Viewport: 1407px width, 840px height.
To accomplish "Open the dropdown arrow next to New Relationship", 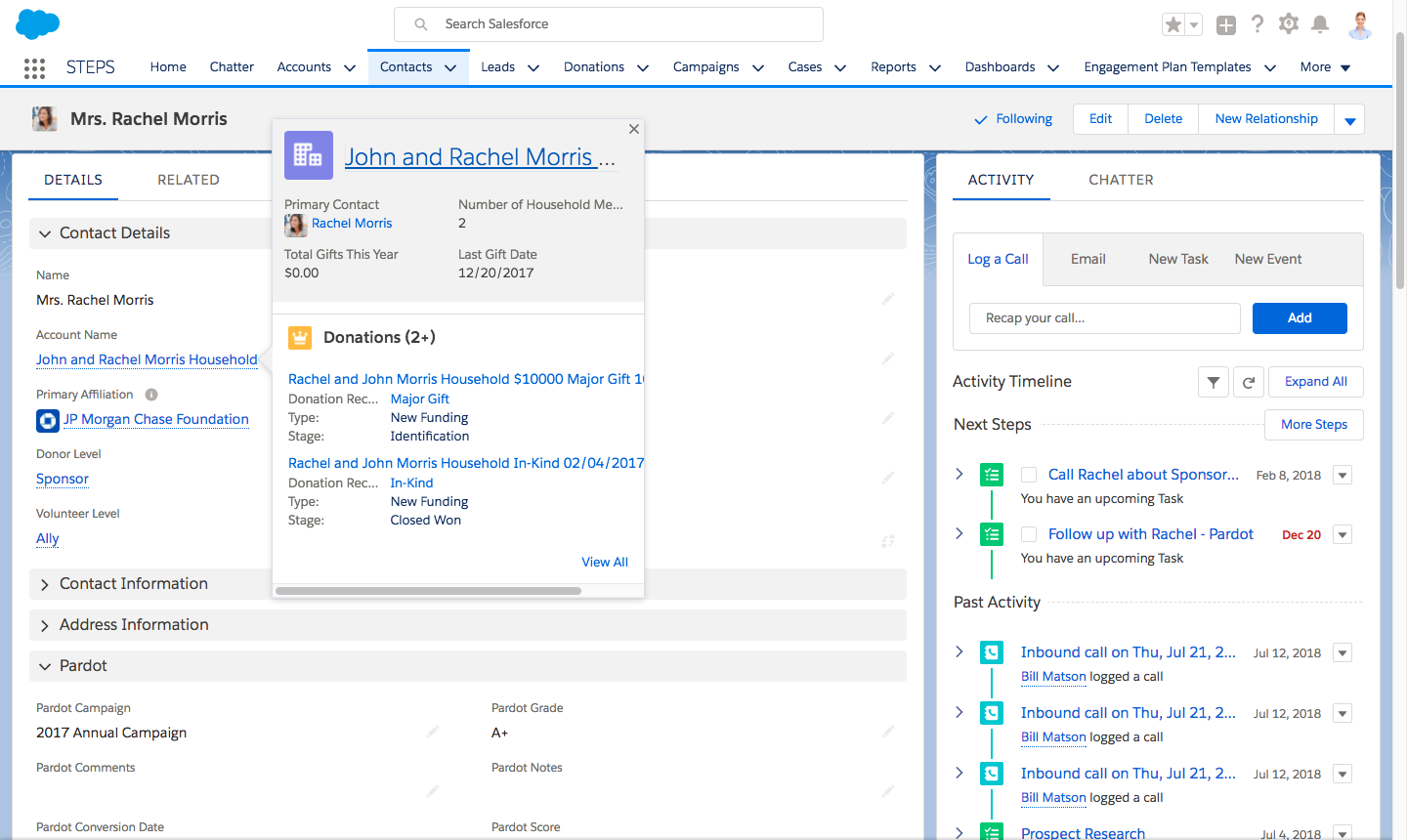I will [1349, 120].
